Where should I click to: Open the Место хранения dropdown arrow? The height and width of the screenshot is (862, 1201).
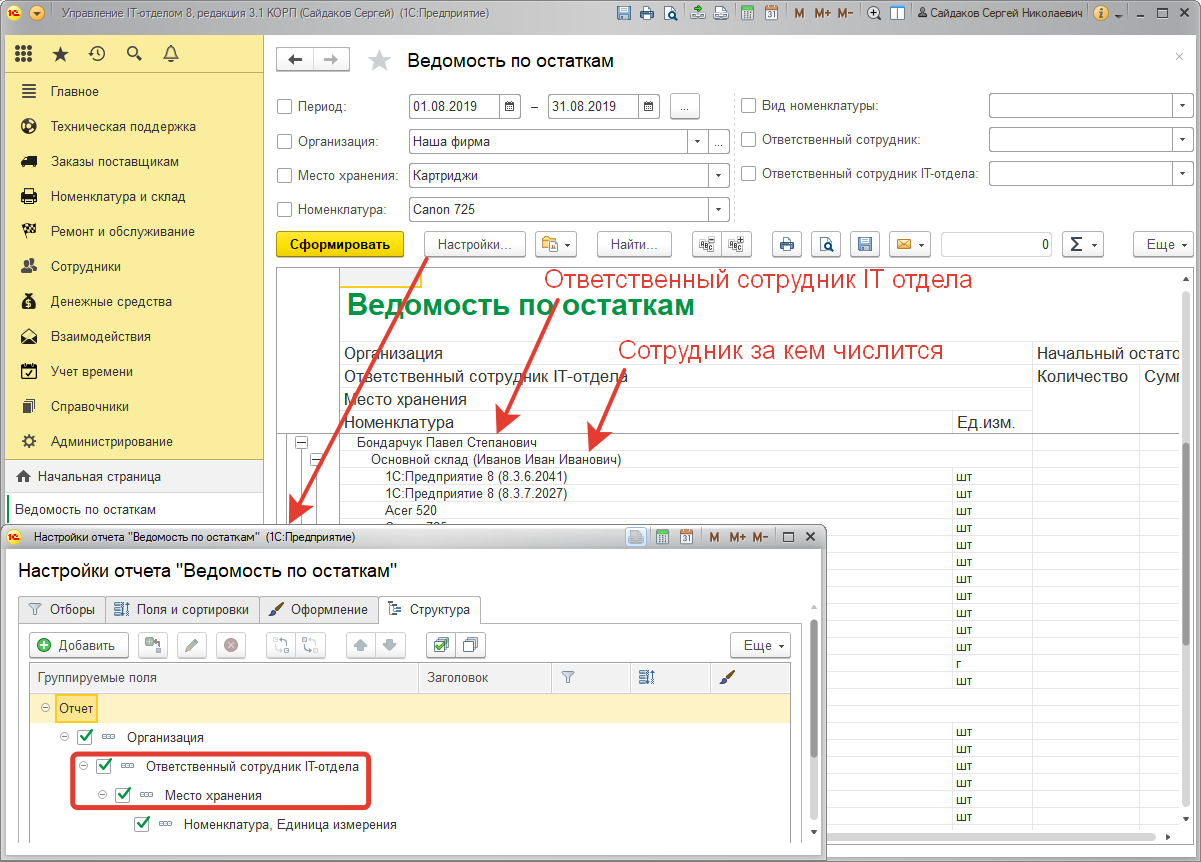point(719,175)
